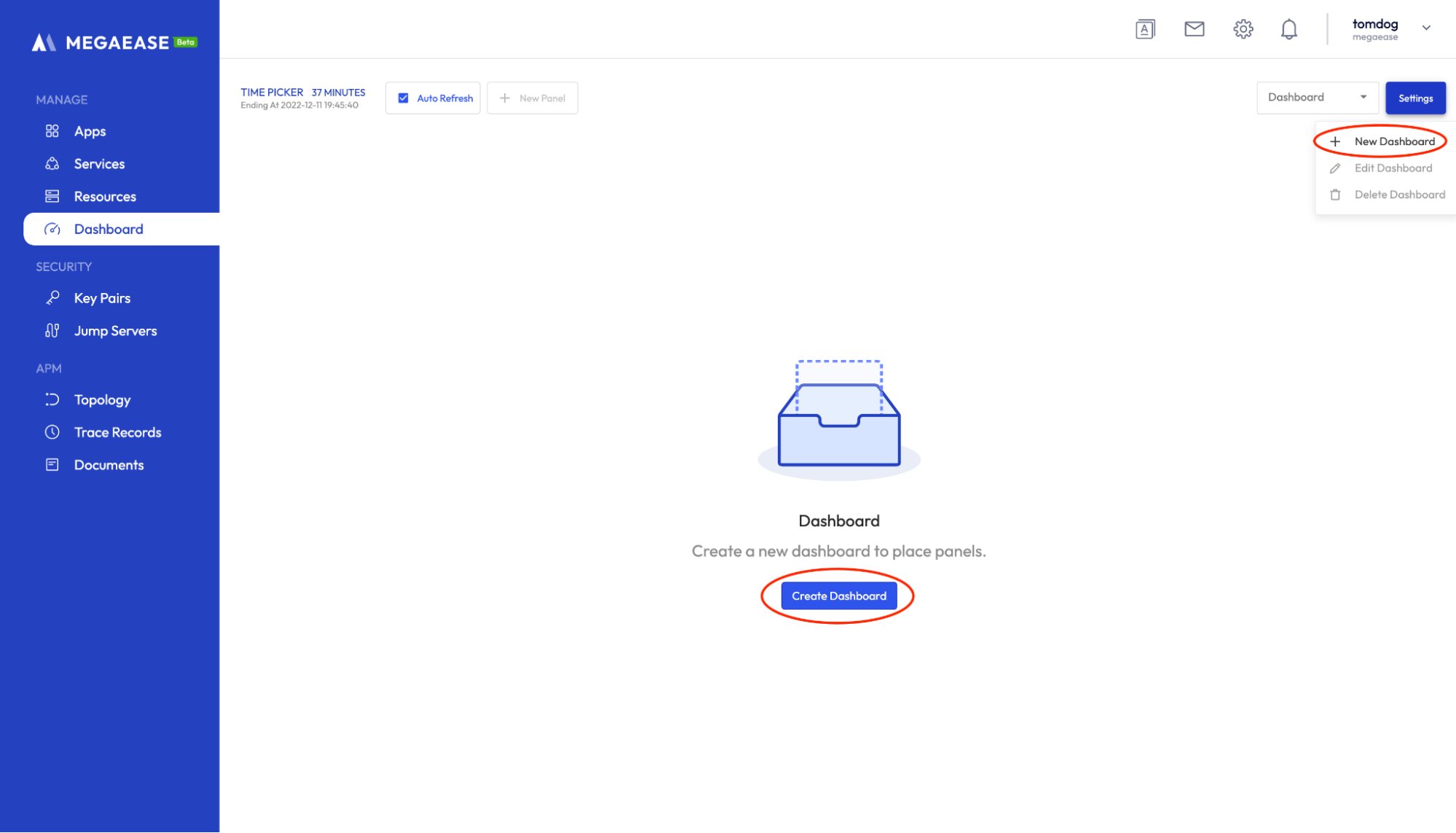Open Jump Servers in the sidebar
Viewport: 1456px width, 833px height.
pos(115,331)
